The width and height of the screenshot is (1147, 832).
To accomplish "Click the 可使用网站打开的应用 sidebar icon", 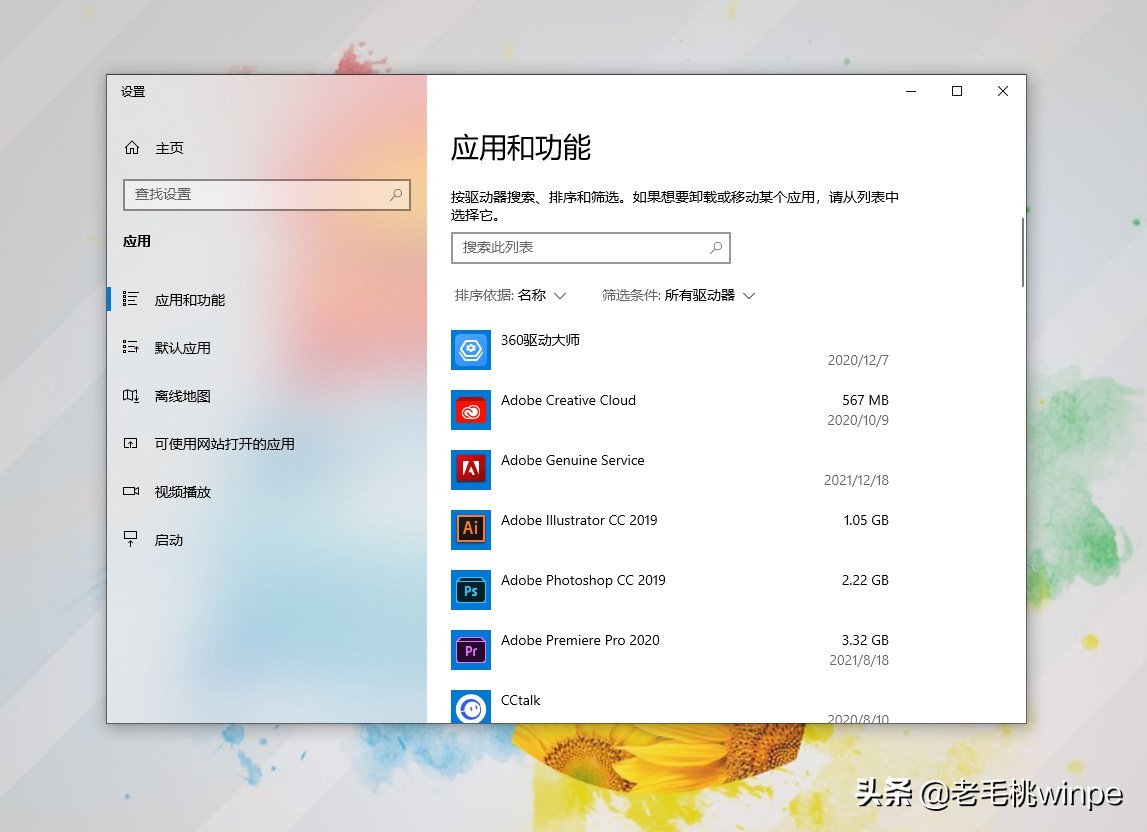I will 130,443.
